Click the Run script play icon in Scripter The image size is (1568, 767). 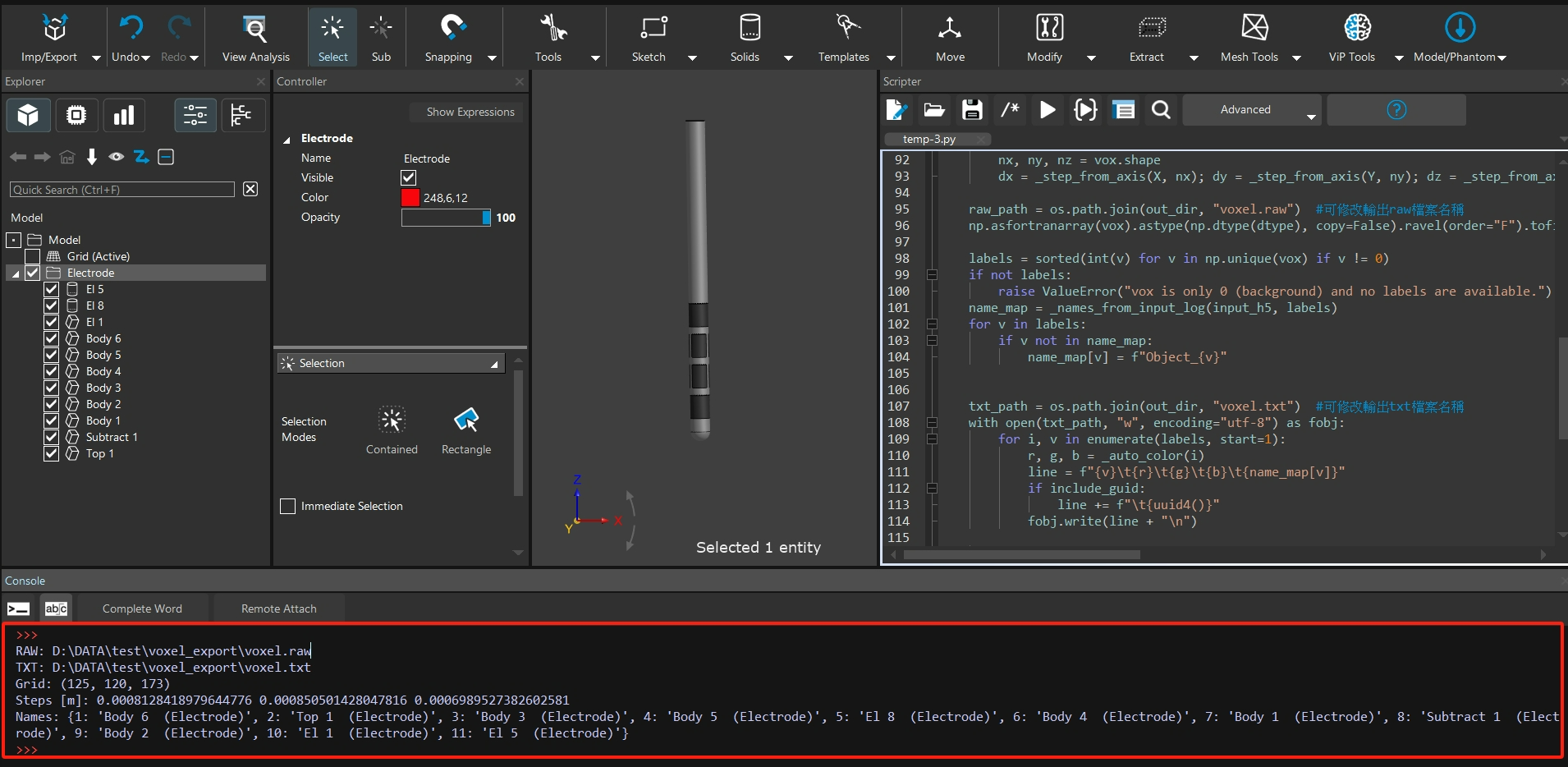1048,110
